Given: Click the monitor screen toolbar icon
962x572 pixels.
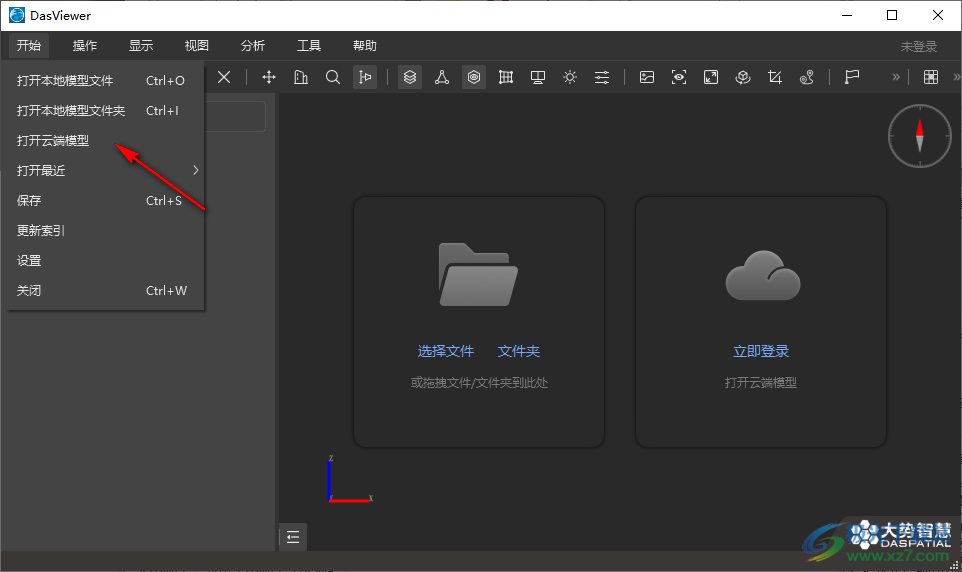Looking at the screenshot, I should 538,77.
